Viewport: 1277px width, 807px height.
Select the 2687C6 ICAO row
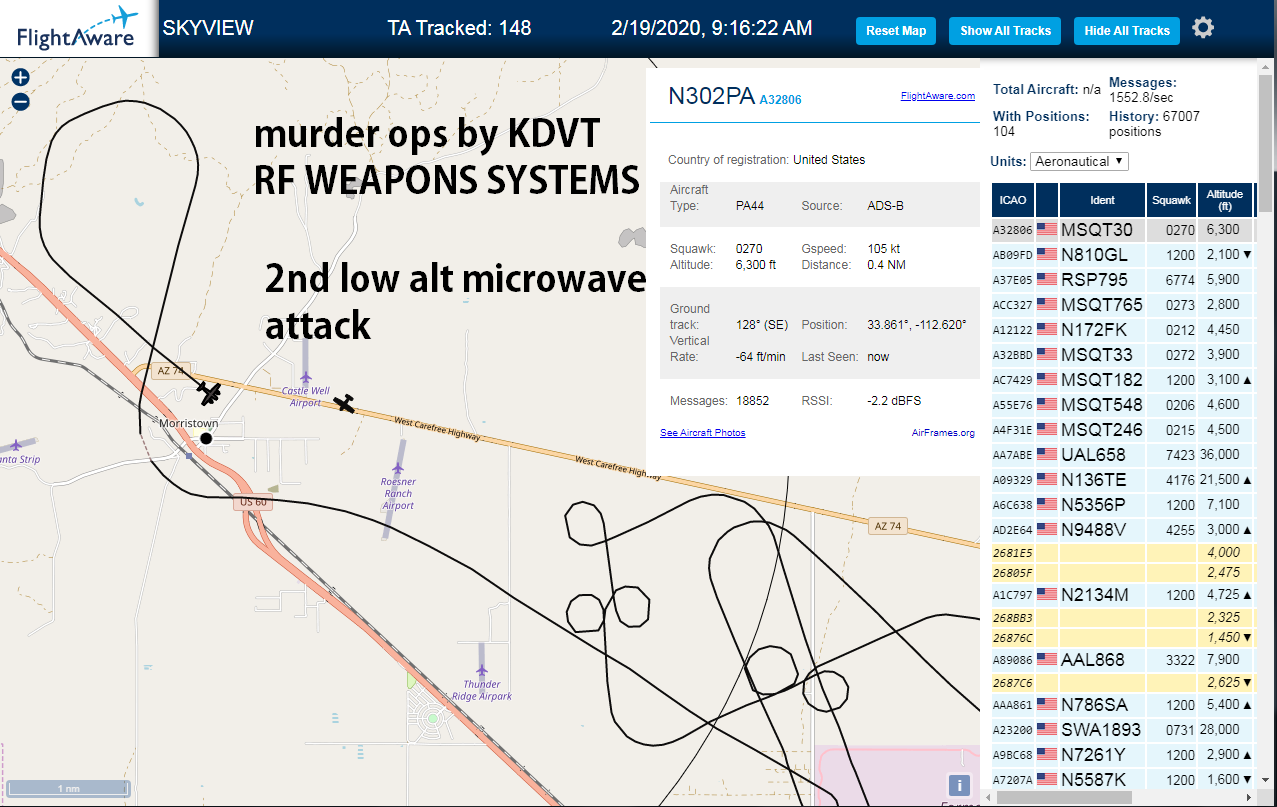[x=1122, y=683]
